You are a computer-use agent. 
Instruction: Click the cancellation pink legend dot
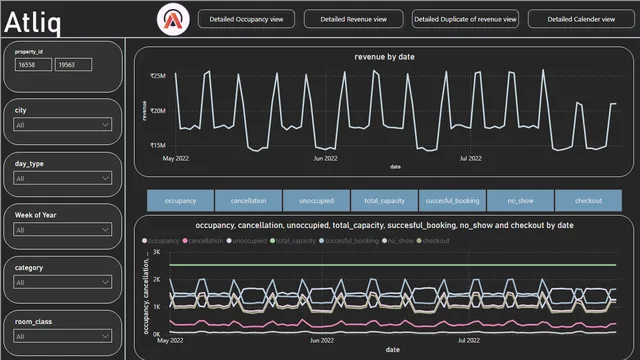click(x=185, y=241)
